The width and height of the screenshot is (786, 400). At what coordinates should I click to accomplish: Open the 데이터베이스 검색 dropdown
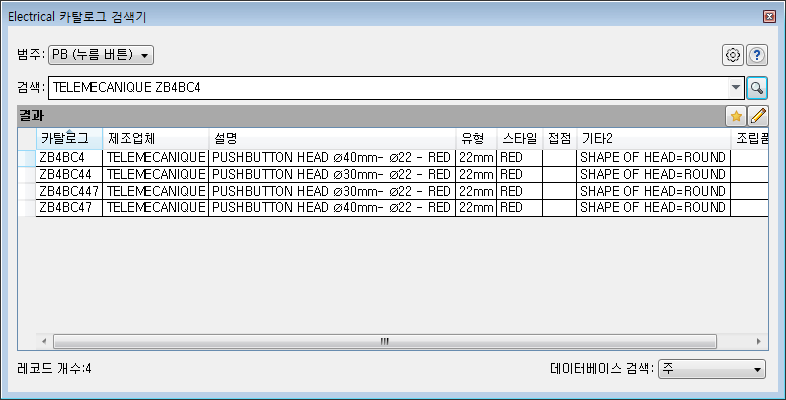712,369
